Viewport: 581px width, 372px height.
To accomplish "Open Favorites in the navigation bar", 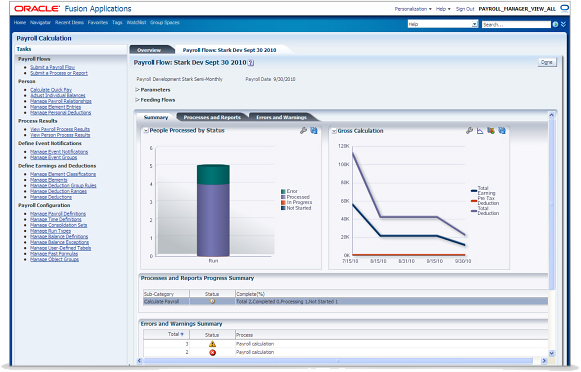I will pos(98,23).
